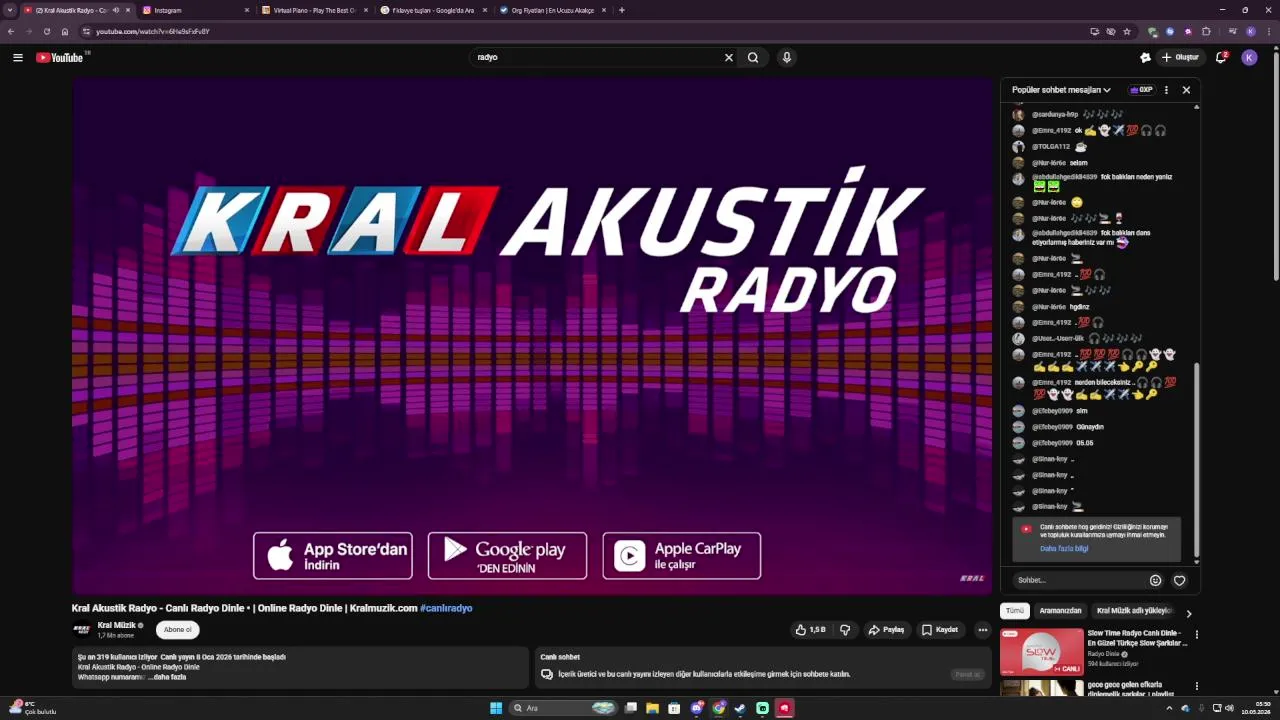Subscribe with Abone ol button
The image size is (1280, 720).
click(x=178, y=629)
